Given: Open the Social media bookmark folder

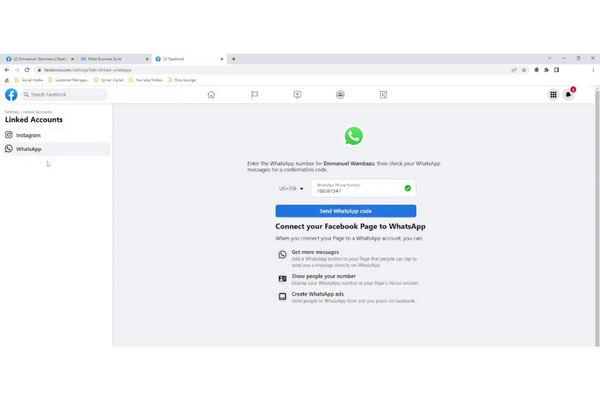Looking at the screenshot, I should click(29, 80).
